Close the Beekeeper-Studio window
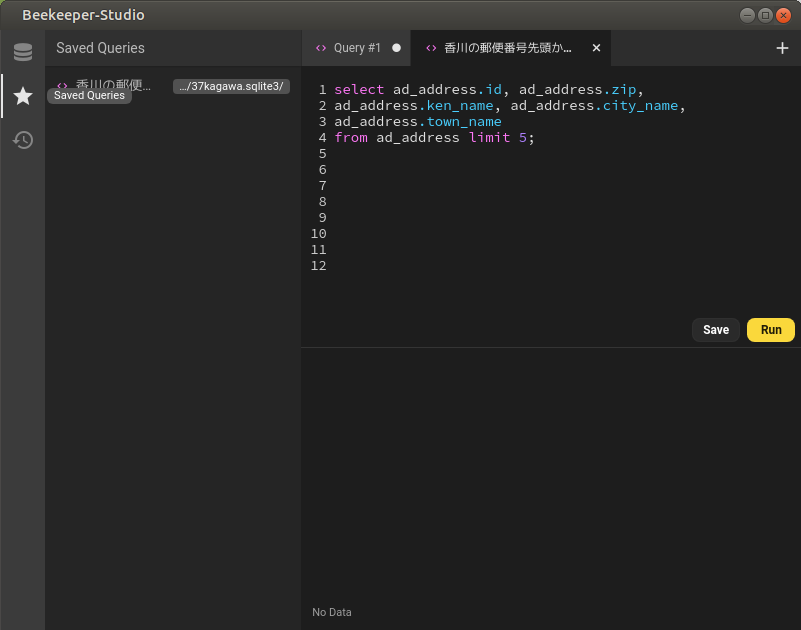Viewport: 801px width, 630px height. (x=783, y=15)
